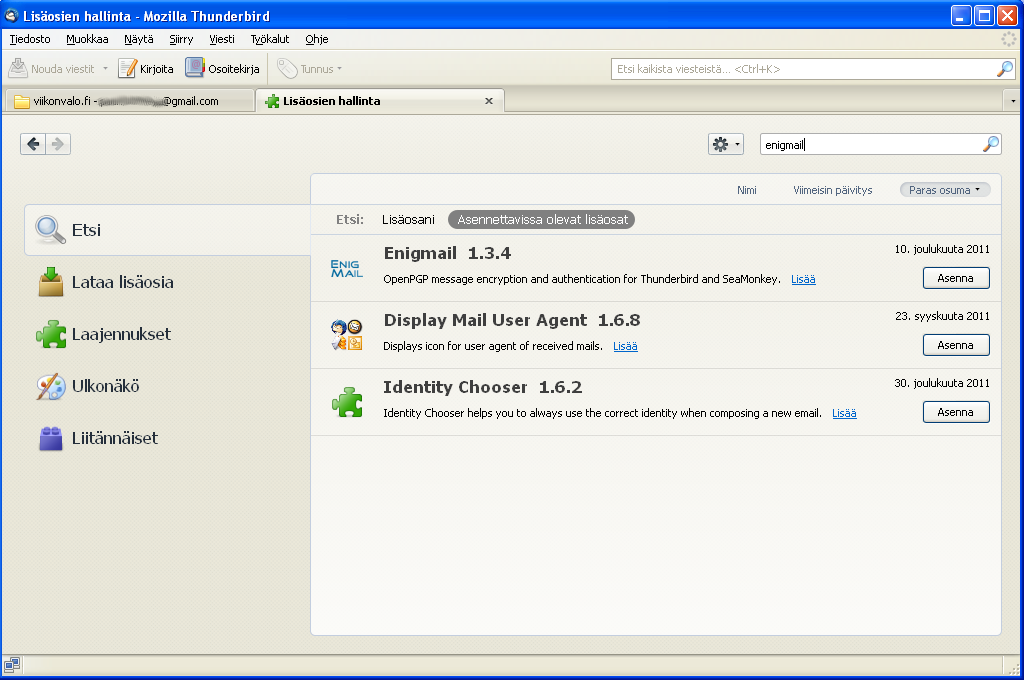The width and height of the screenshot is (1024, 680).
Task: Click the magnifier in global message search
Action: (x=1004, y=69)
